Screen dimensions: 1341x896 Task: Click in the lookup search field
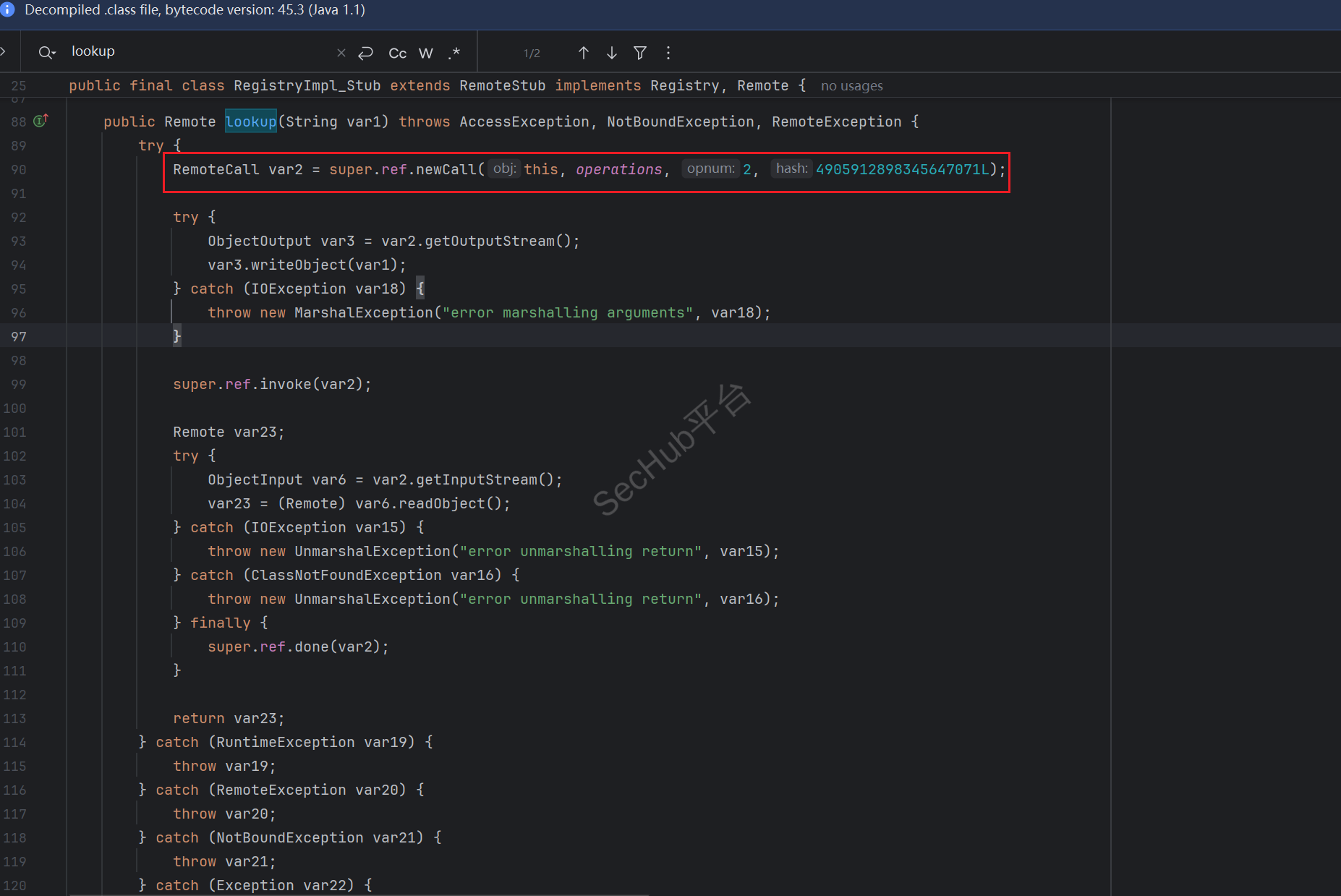click(195, 51)
